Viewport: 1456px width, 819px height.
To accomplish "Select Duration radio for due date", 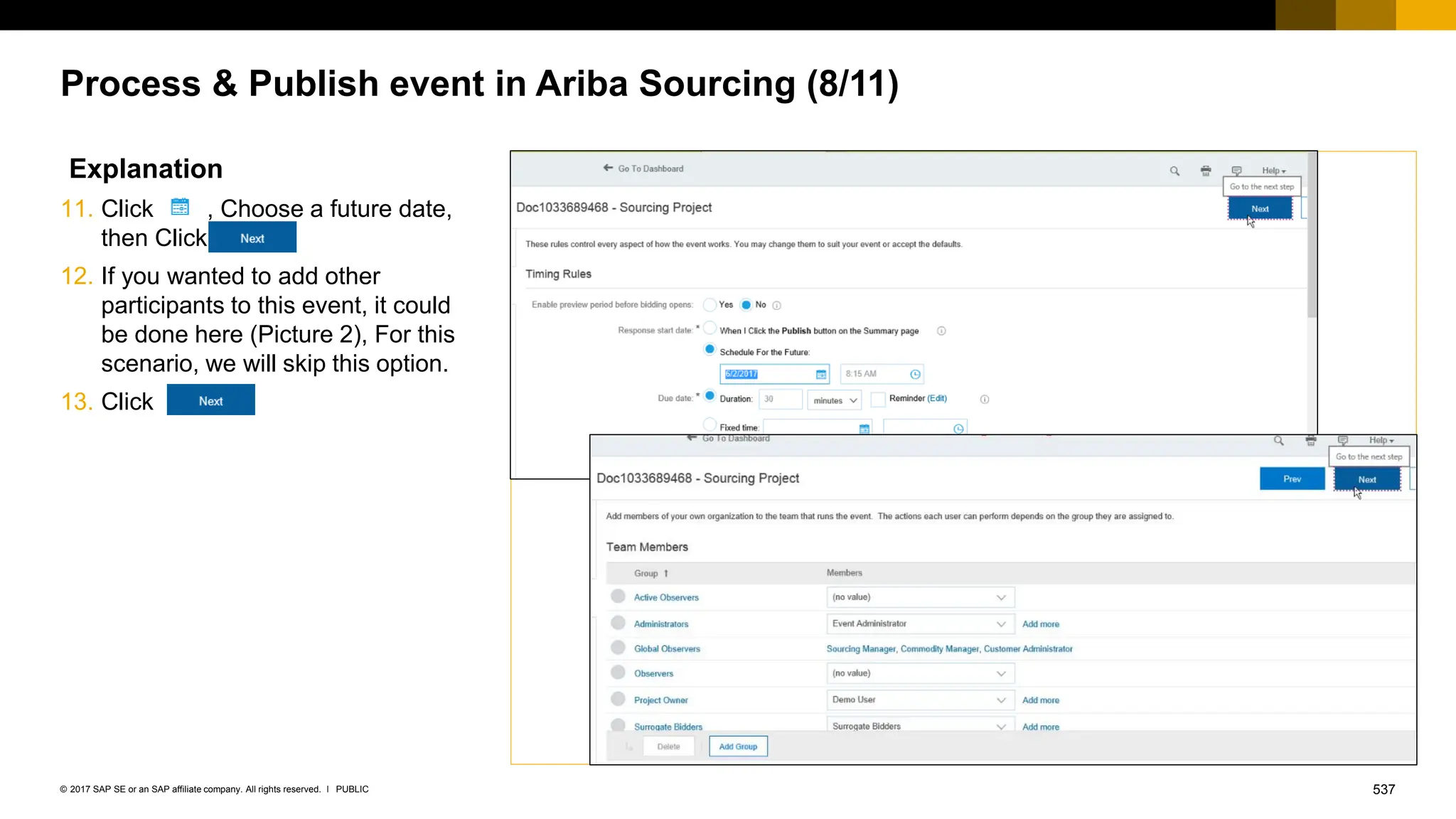I will pos(710,396).
